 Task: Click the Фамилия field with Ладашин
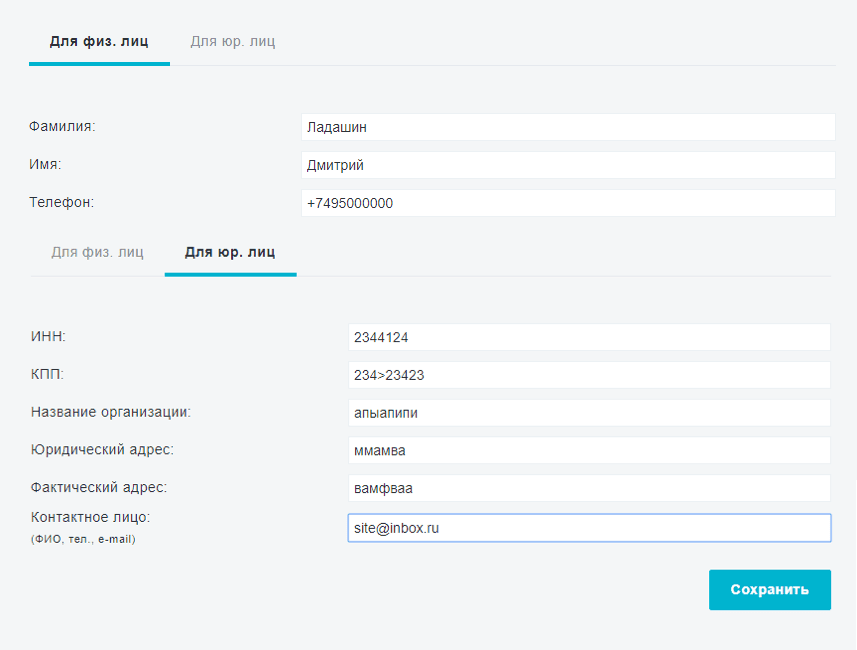[568, 127]
